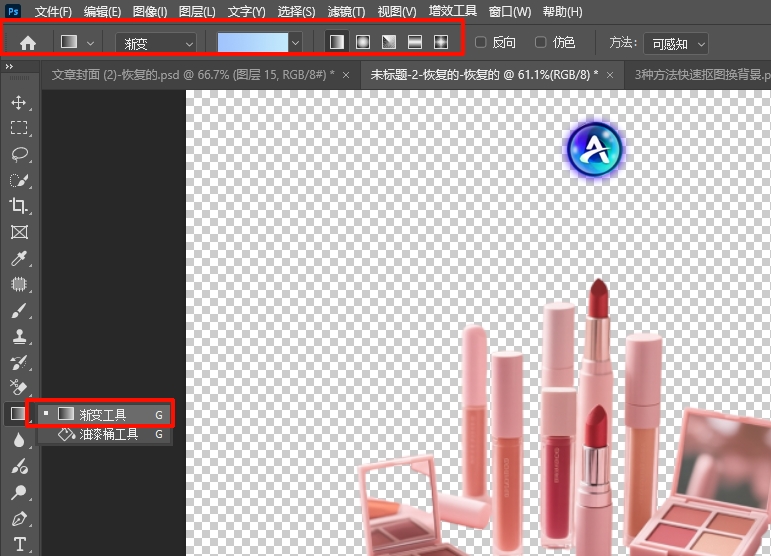Select the Clone Stamp tool
Viewport: 771px width, 556px height.
18,336
